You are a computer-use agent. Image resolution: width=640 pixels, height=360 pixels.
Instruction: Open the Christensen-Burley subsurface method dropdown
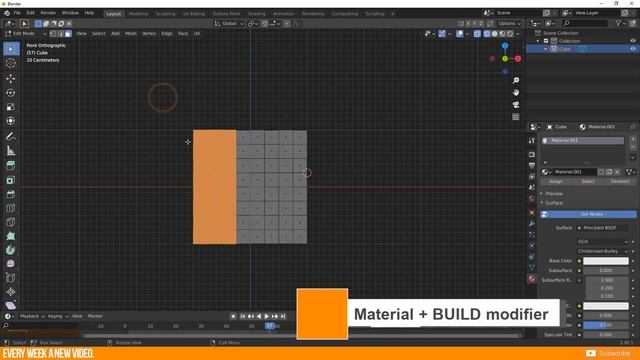pyautogui.click(x=602, y=251)
